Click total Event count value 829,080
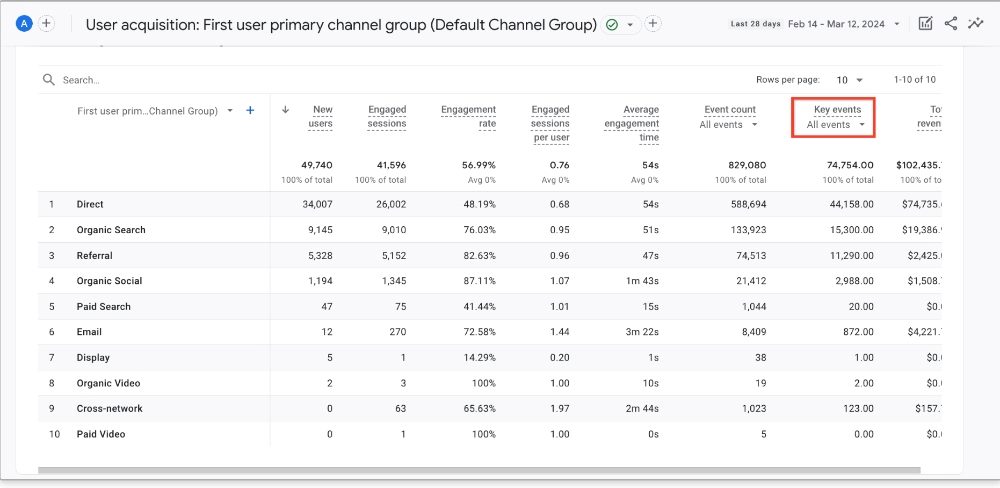 tap(747, 165)
